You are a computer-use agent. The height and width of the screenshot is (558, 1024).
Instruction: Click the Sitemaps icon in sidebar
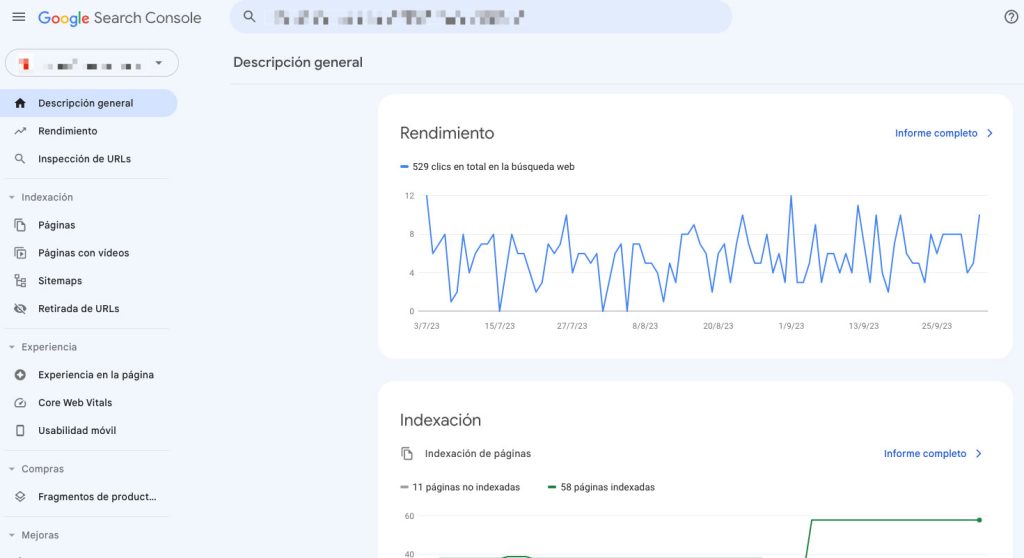20,281
